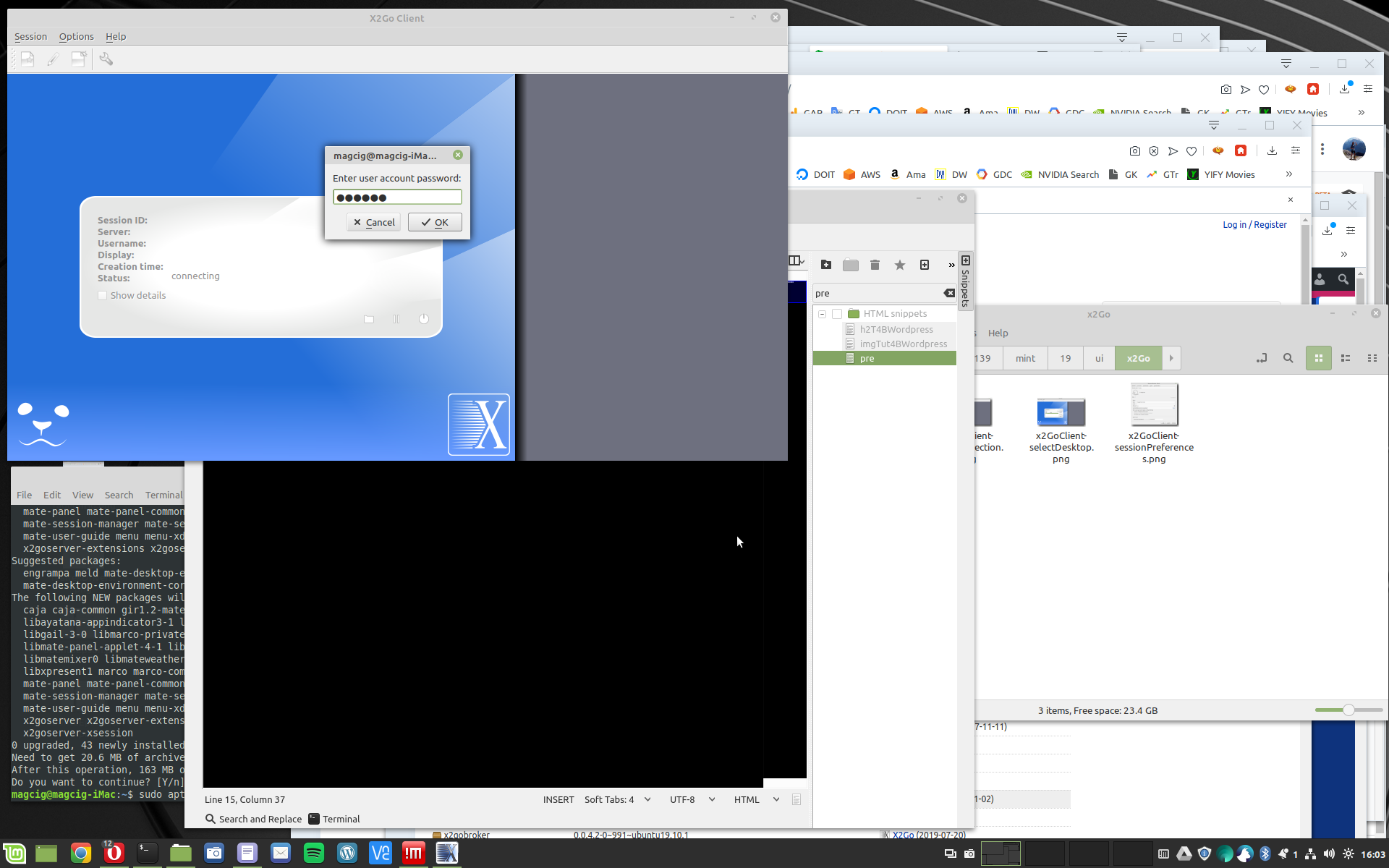
Task: Click the terminate session power icon
Action: pos(424,319)
